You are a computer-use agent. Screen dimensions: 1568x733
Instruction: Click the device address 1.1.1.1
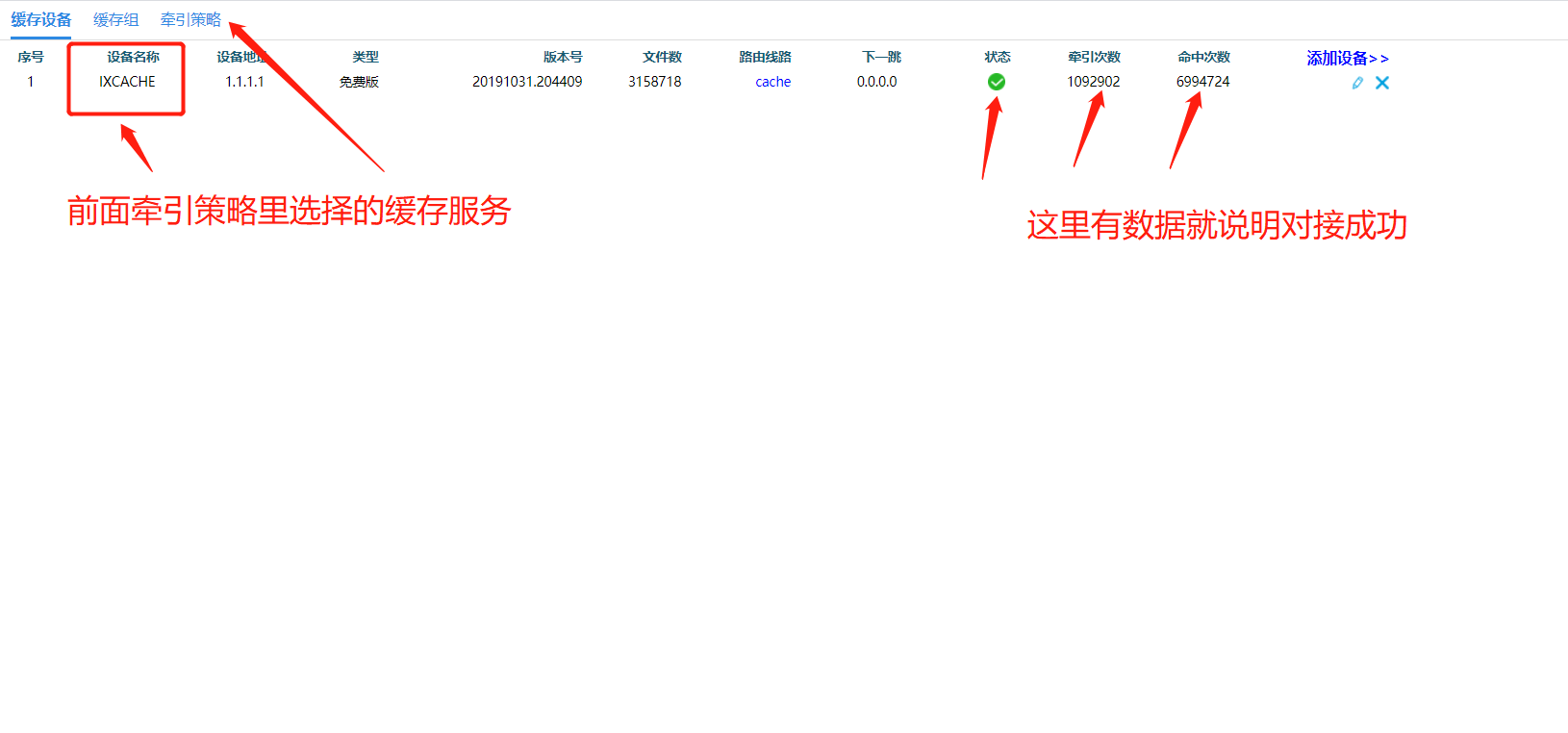(244, 82)
